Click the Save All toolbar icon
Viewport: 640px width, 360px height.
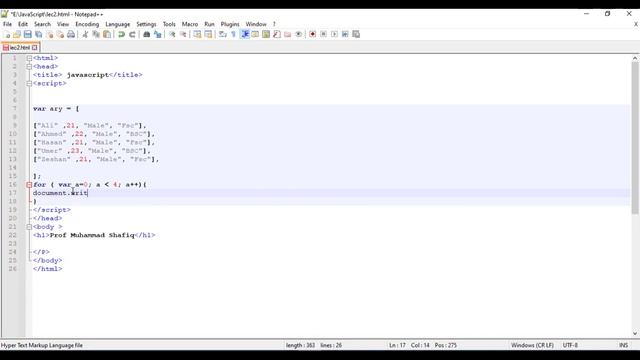click(38, 34)
